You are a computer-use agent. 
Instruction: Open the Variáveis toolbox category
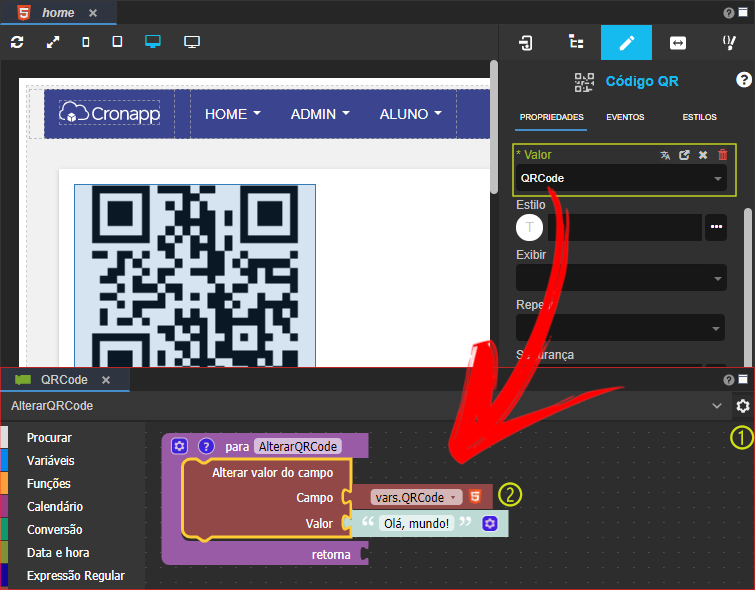click(51, 460)
